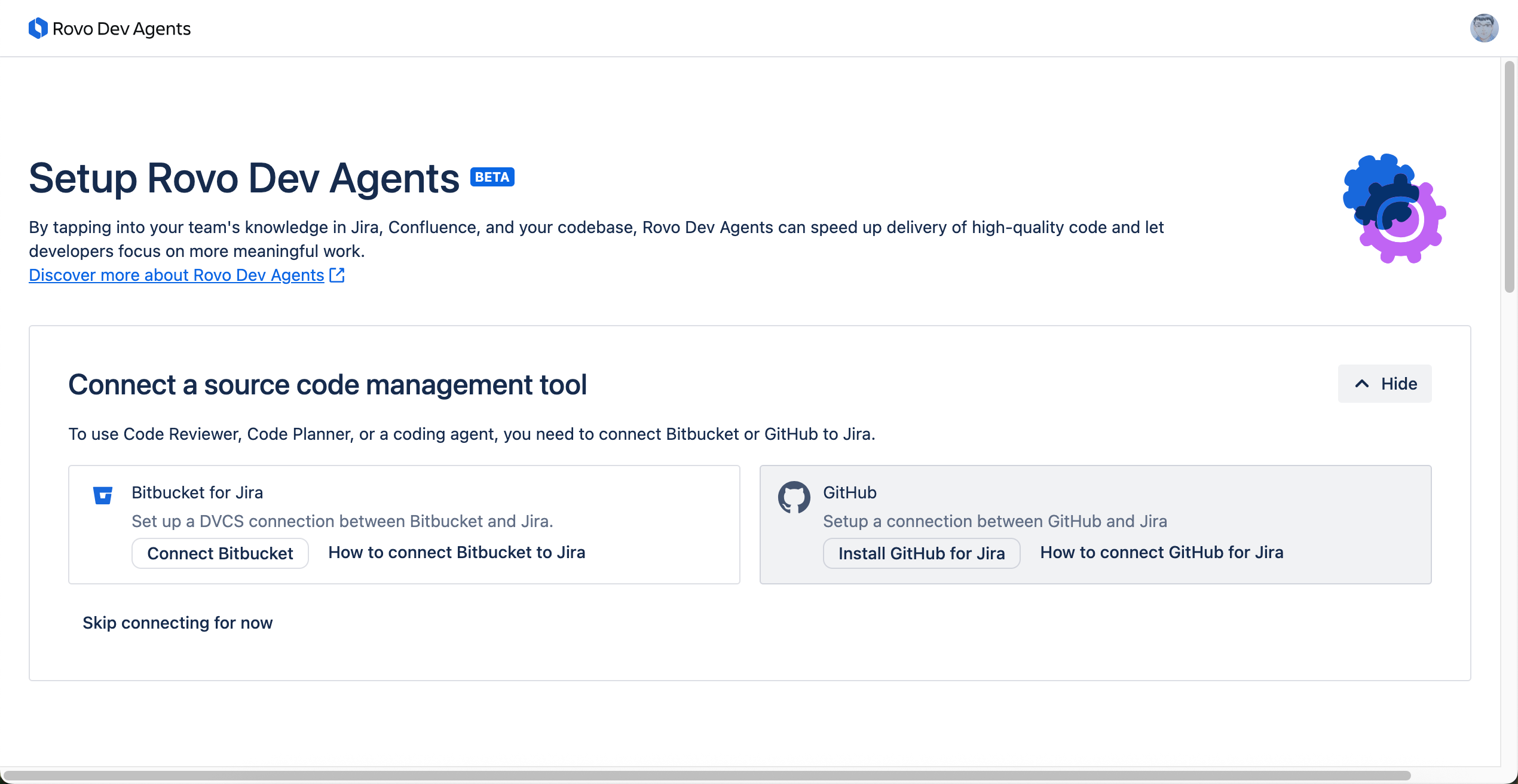Click the gears illustration graphic
The image size is (1518, 784).
(1394, 209)
